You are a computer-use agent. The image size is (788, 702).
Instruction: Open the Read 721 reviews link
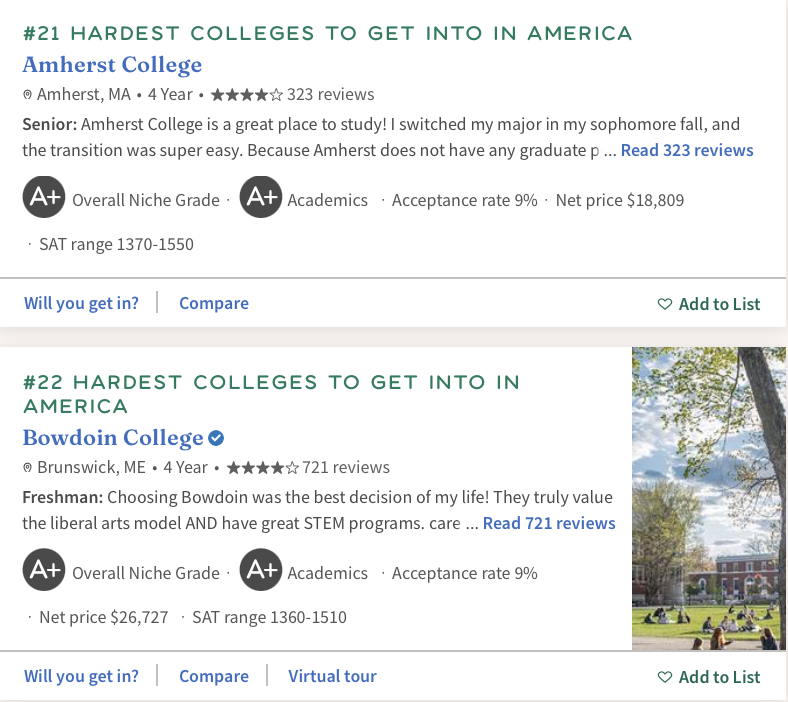(549, 523)
